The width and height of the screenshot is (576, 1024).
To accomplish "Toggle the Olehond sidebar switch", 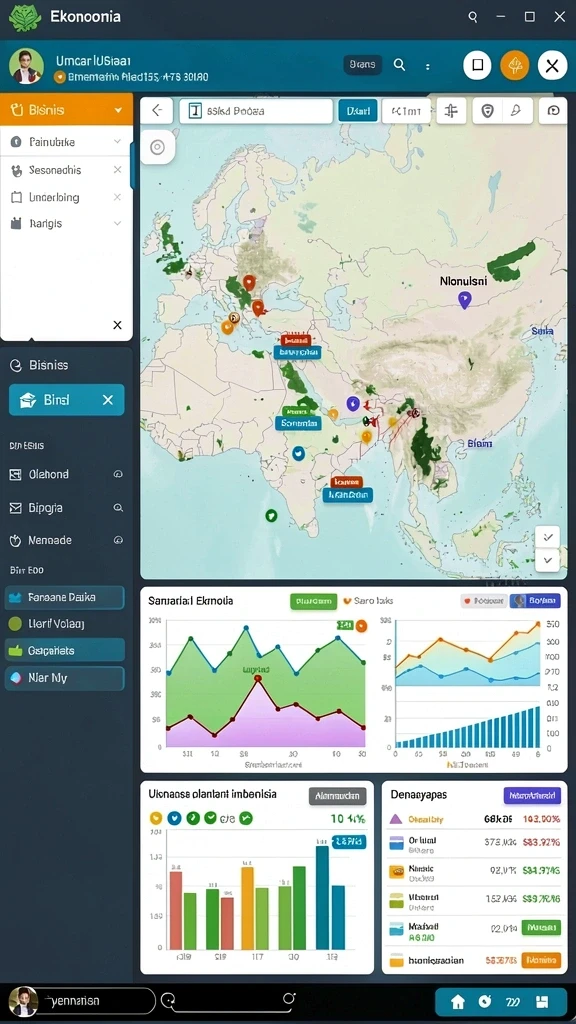I will tap(118, 475).
